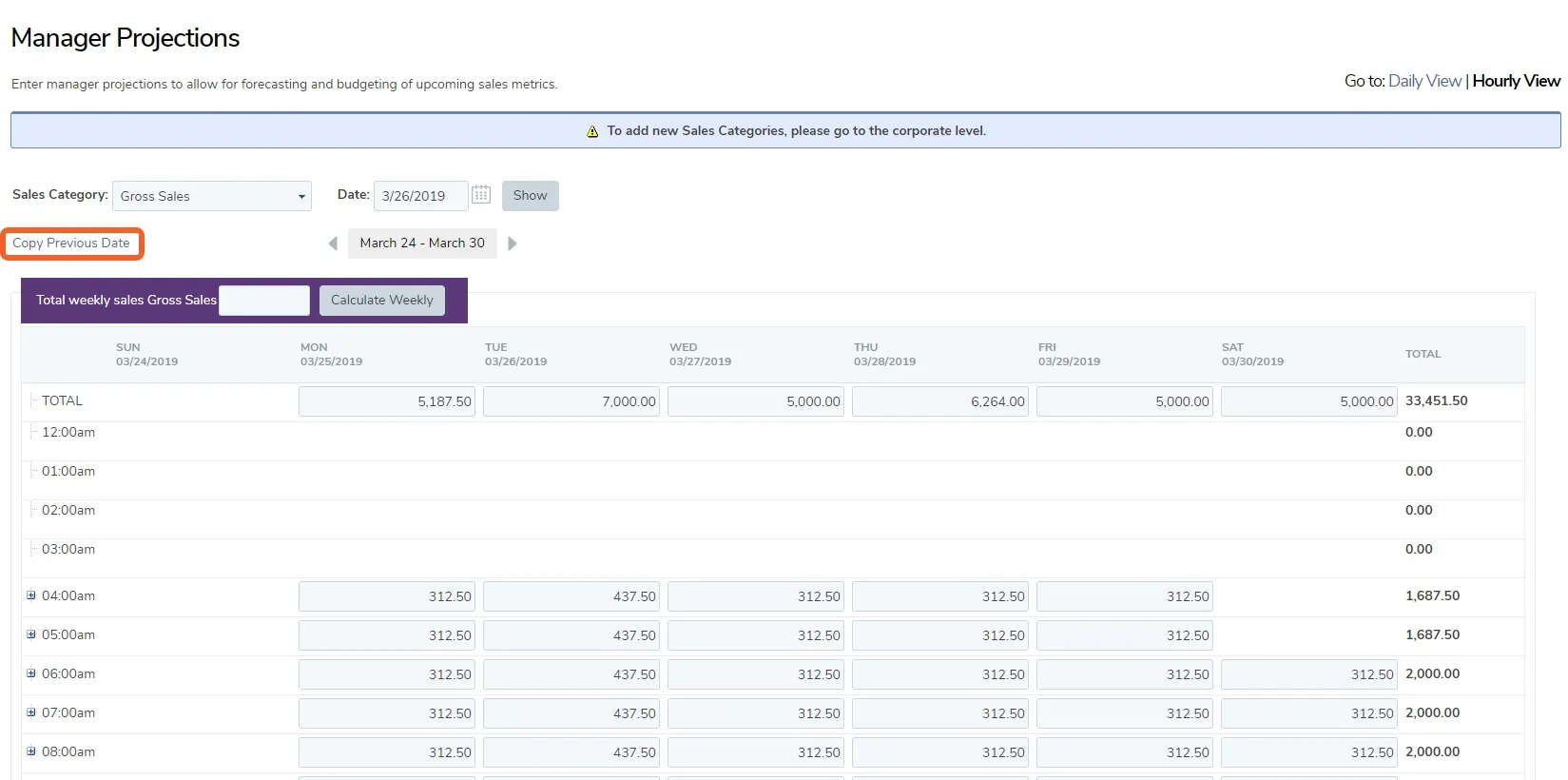This screenshot has width=1568, height=780.
Task: Edit Saturday TOTAL row 5,000.00 field
Action: point(1309,401)
